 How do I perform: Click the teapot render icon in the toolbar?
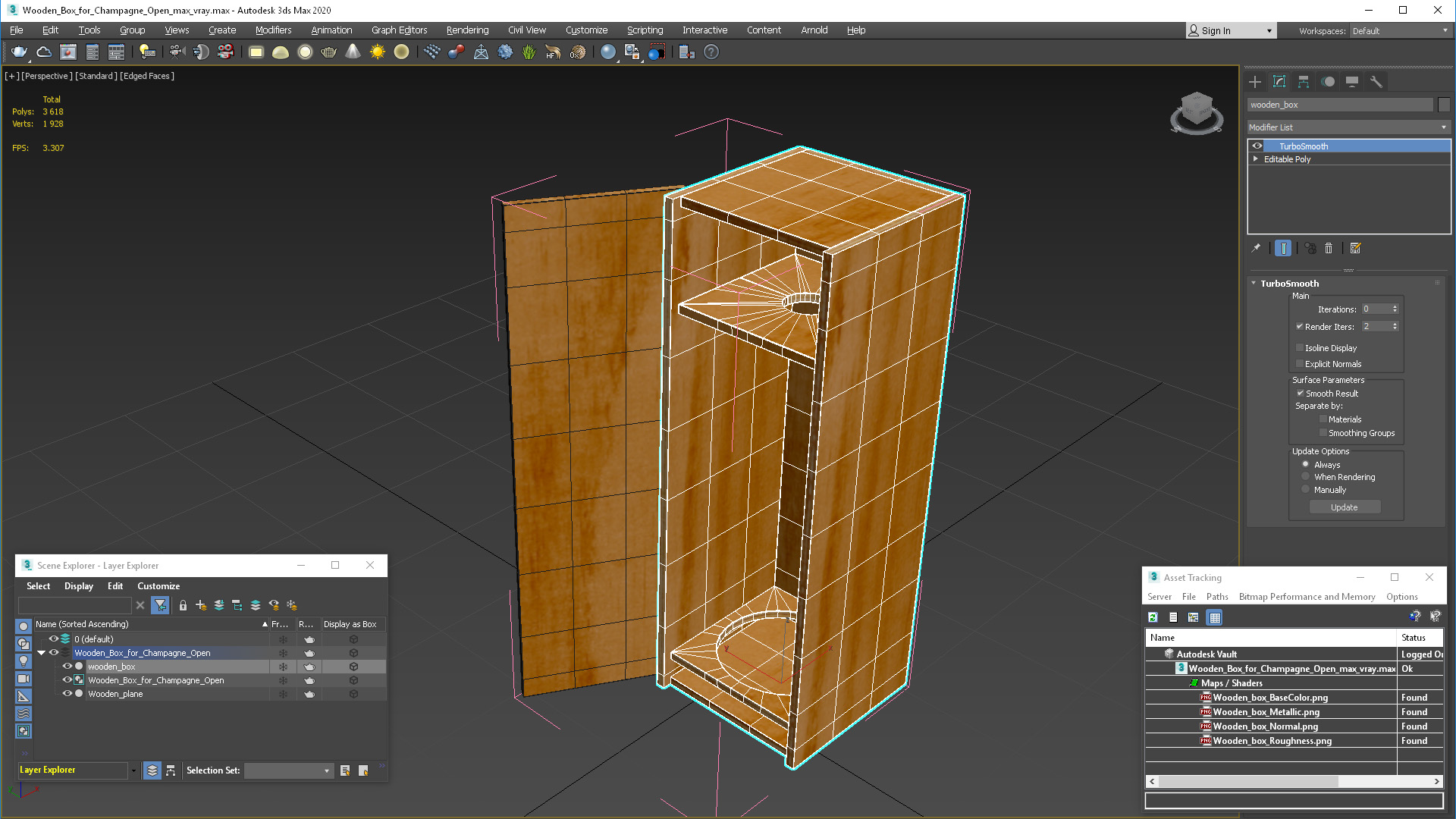(x=19, y=52)
